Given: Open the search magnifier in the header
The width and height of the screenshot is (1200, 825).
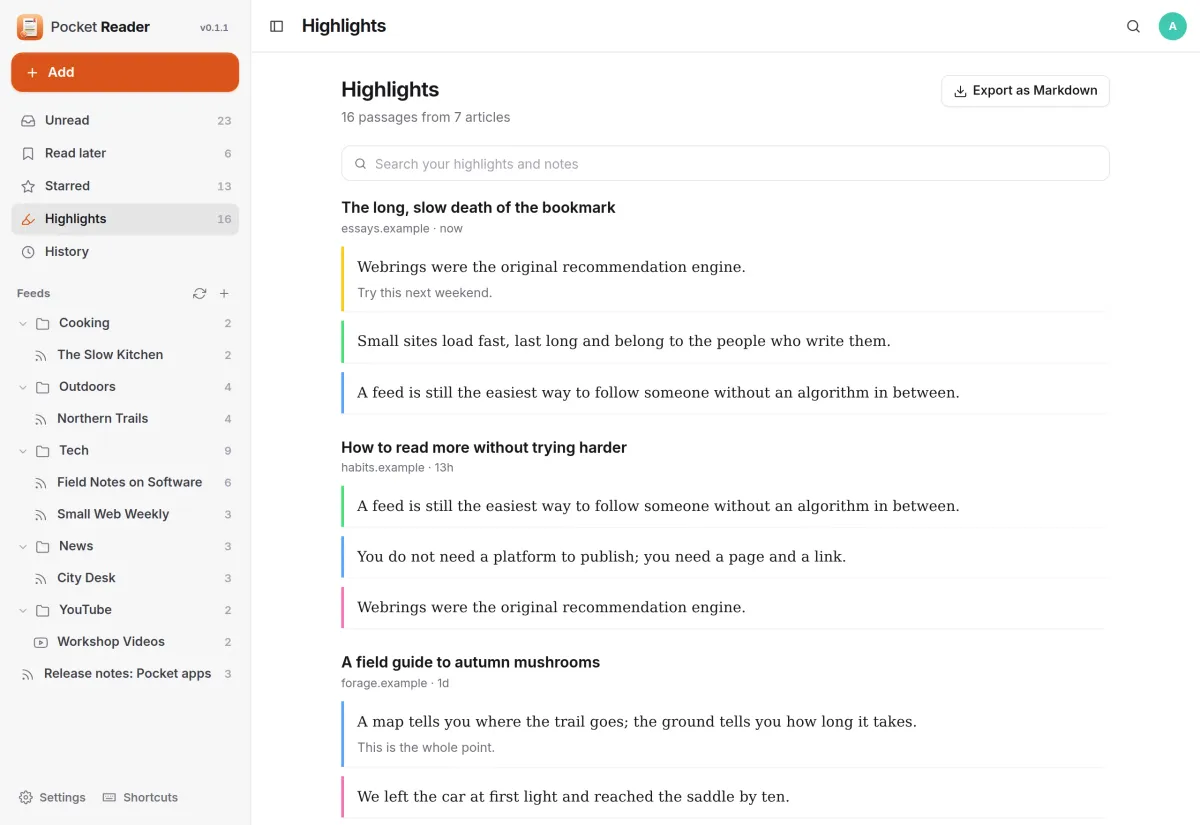Looking at the screenshot, I should (x=1133, y=26).
